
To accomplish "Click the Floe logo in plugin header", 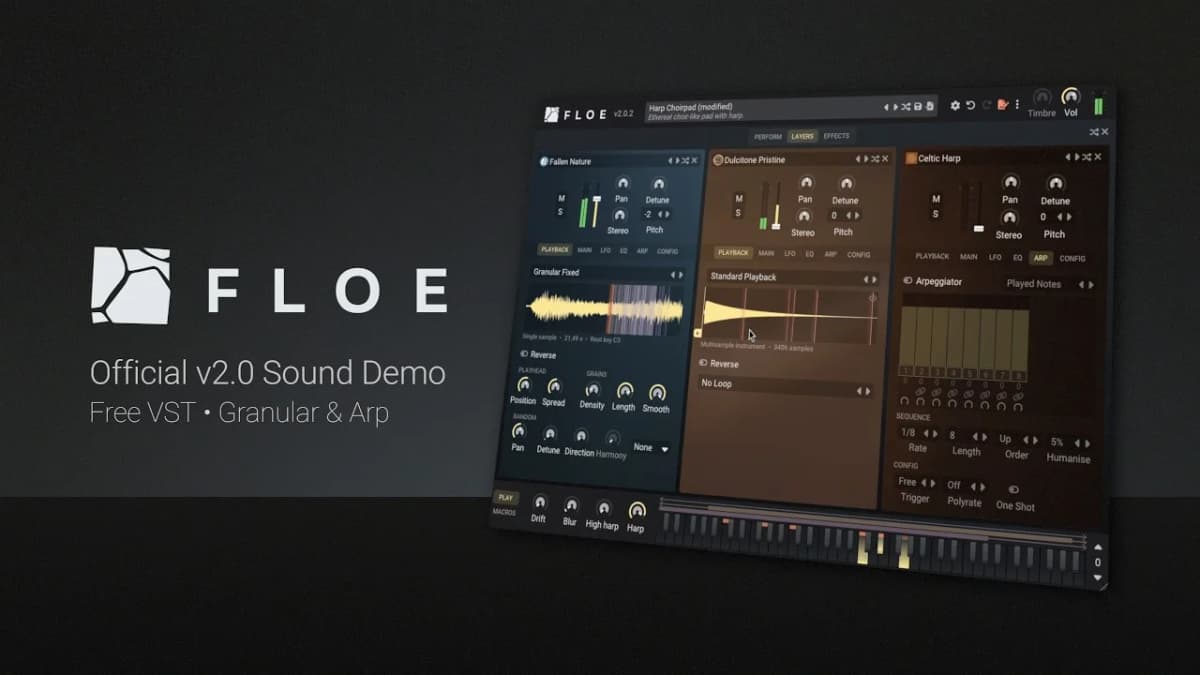I will 551,114.
